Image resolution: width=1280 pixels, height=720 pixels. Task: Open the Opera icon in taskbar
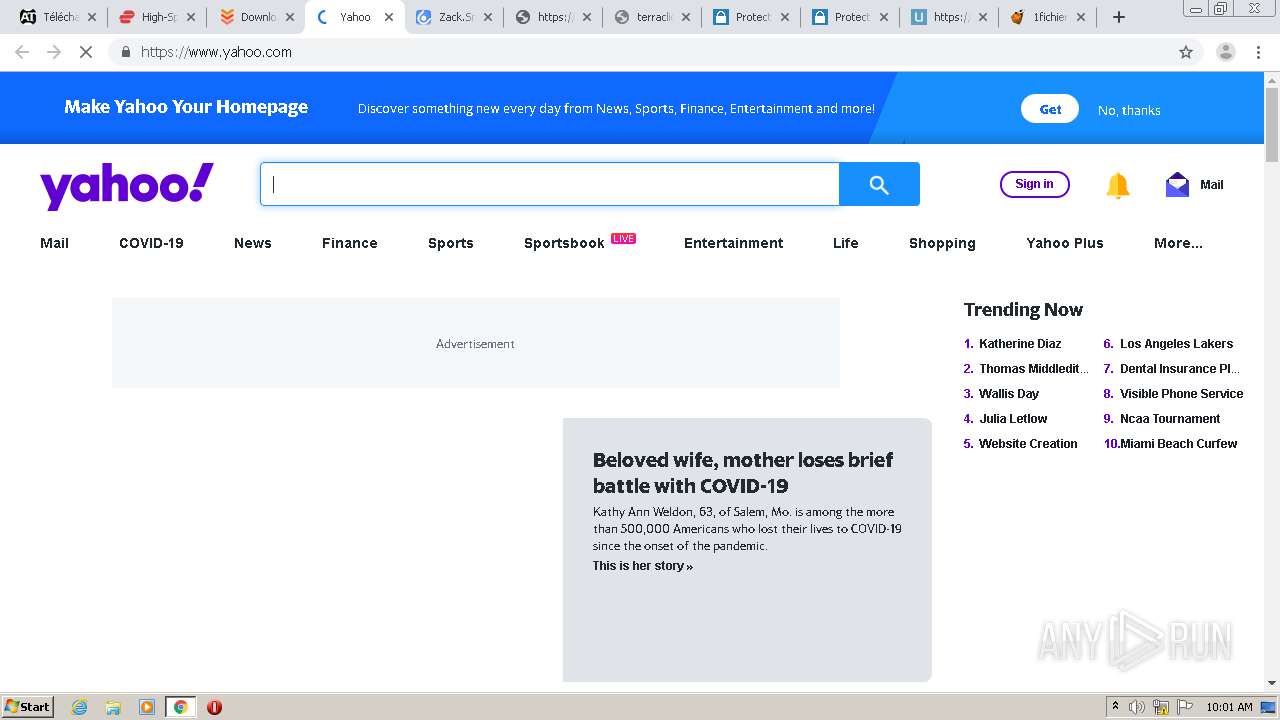pyautogui.click(x=214, y=707)
